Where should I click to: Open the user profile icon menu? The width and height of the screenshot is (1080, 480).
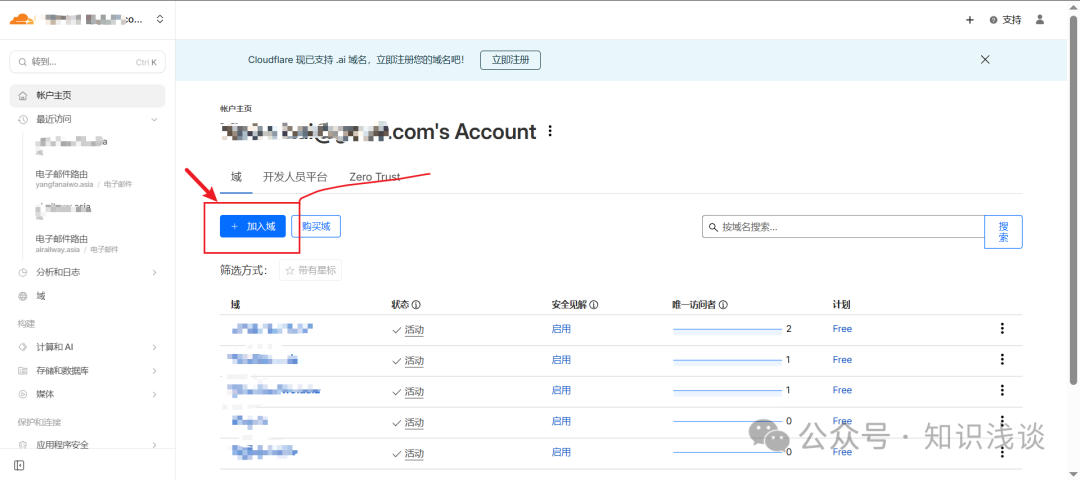[1040, 19]
